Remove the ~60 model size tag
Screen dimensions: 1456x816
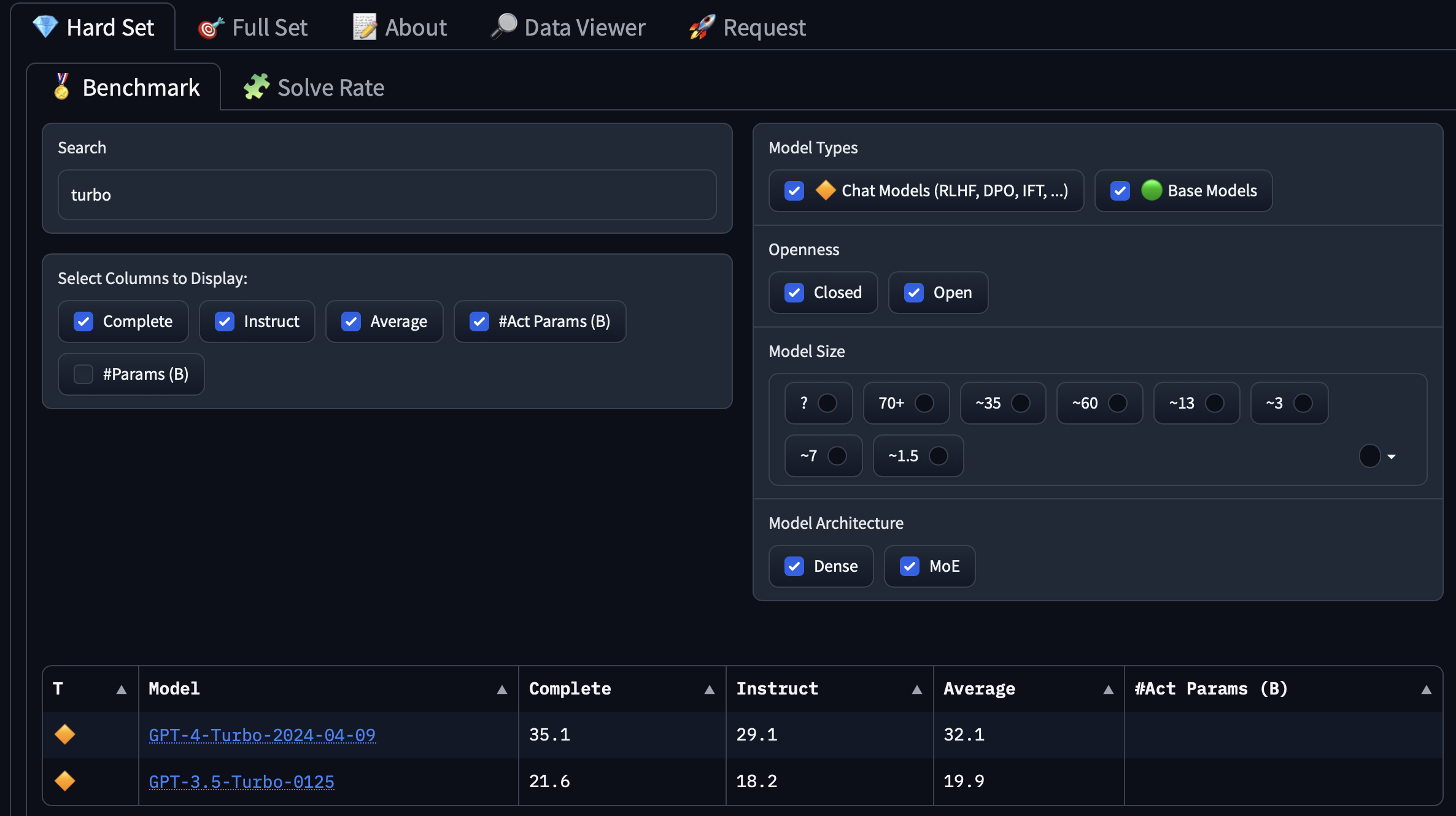(1118, 403)
